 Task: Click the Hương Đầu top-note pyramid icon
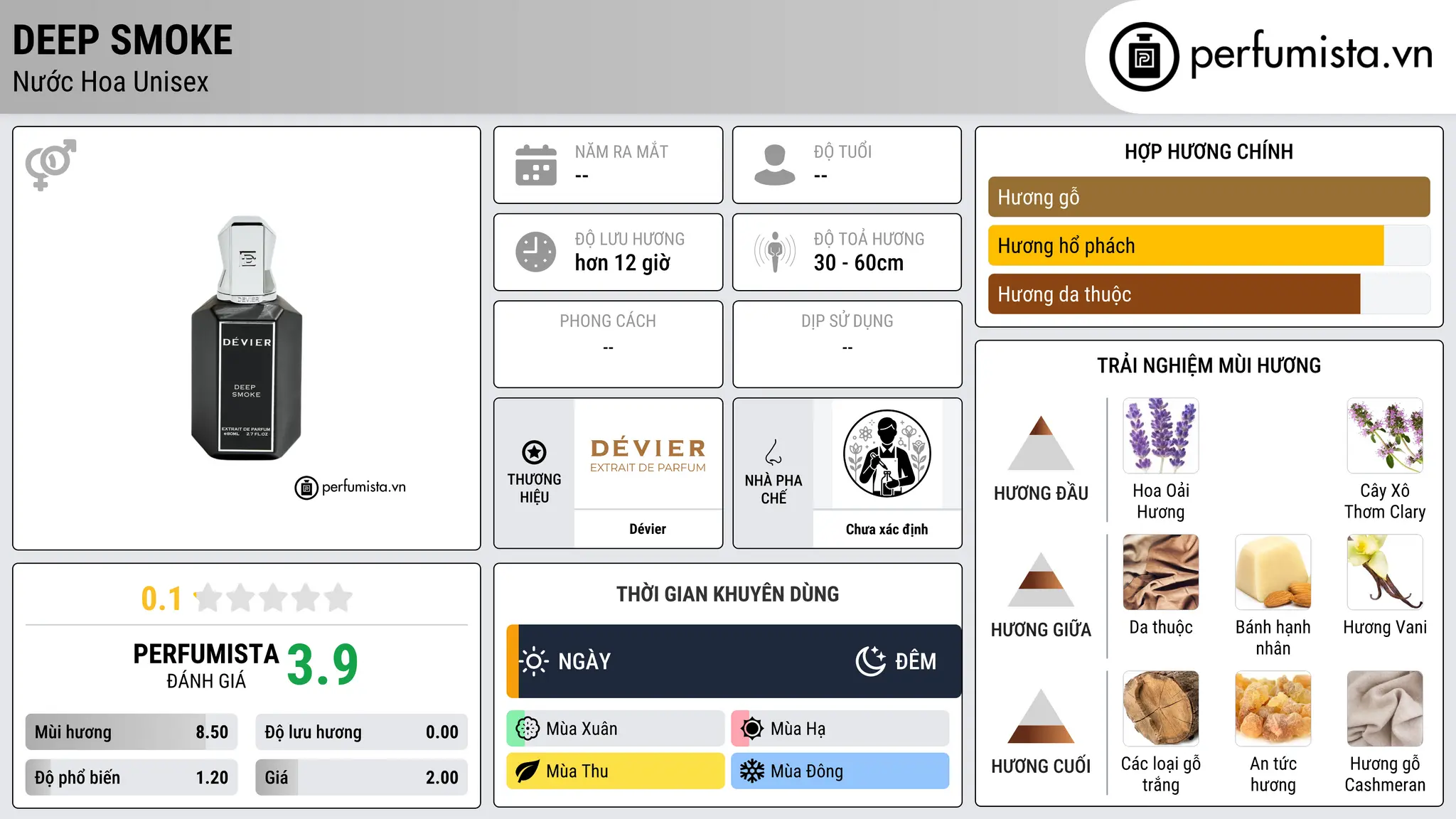pos(1041,443)
